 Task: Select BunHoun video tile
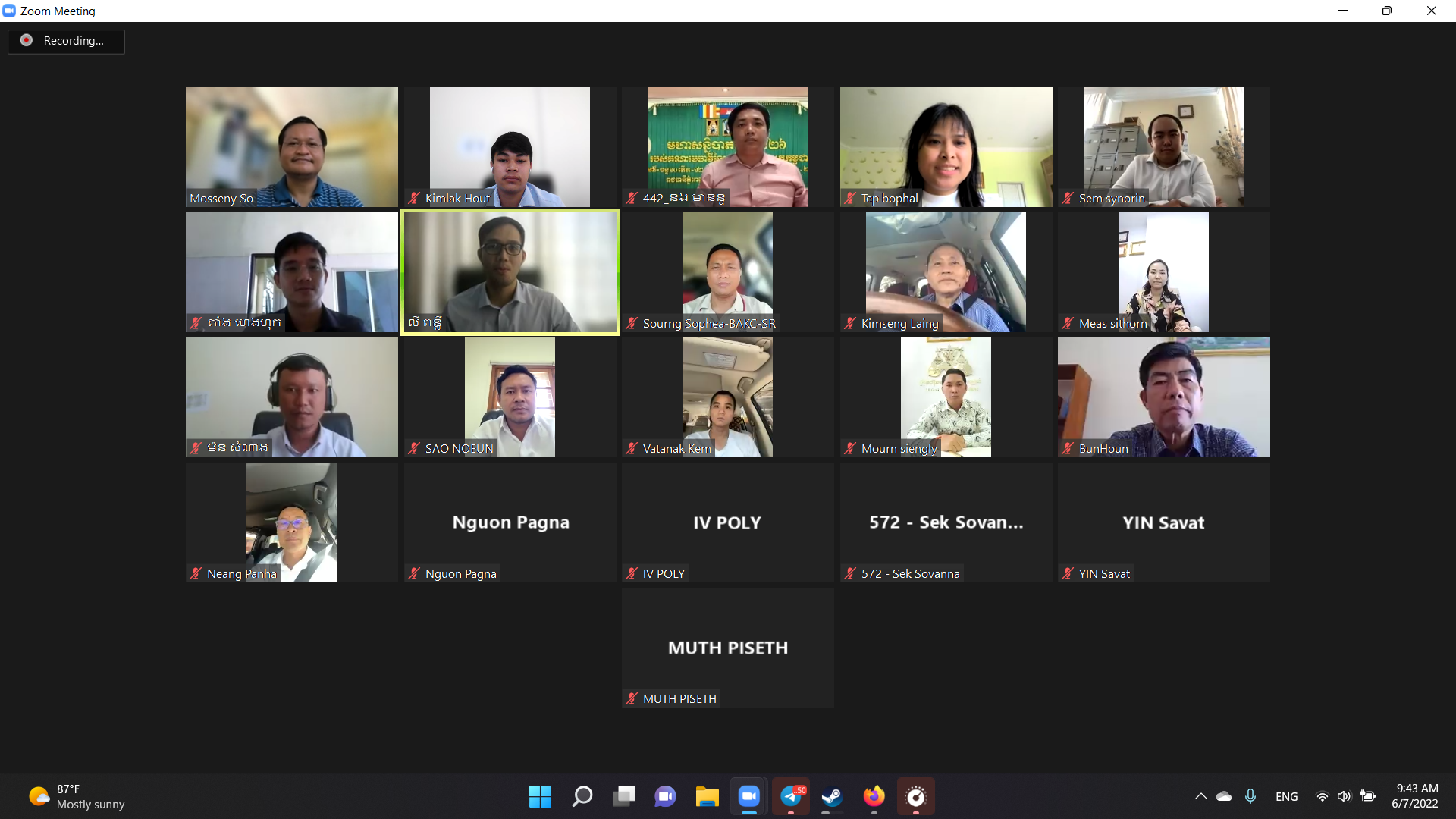pos(1164,397)
